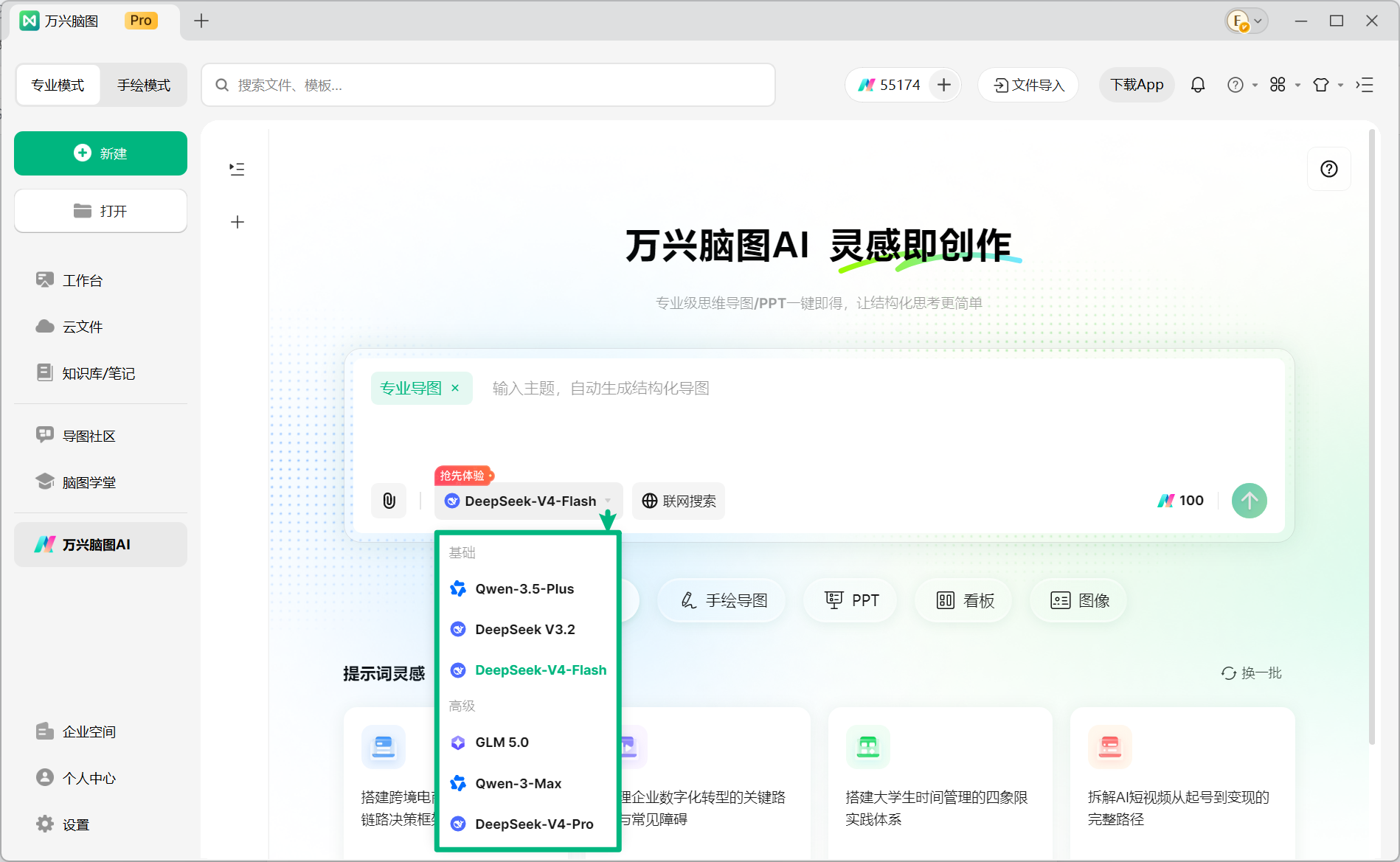Choose 手绘导图 creation type
Image resolution: width=1400 pixels, height=862 pixels.
pyautogui.click(x=721, y=600)
